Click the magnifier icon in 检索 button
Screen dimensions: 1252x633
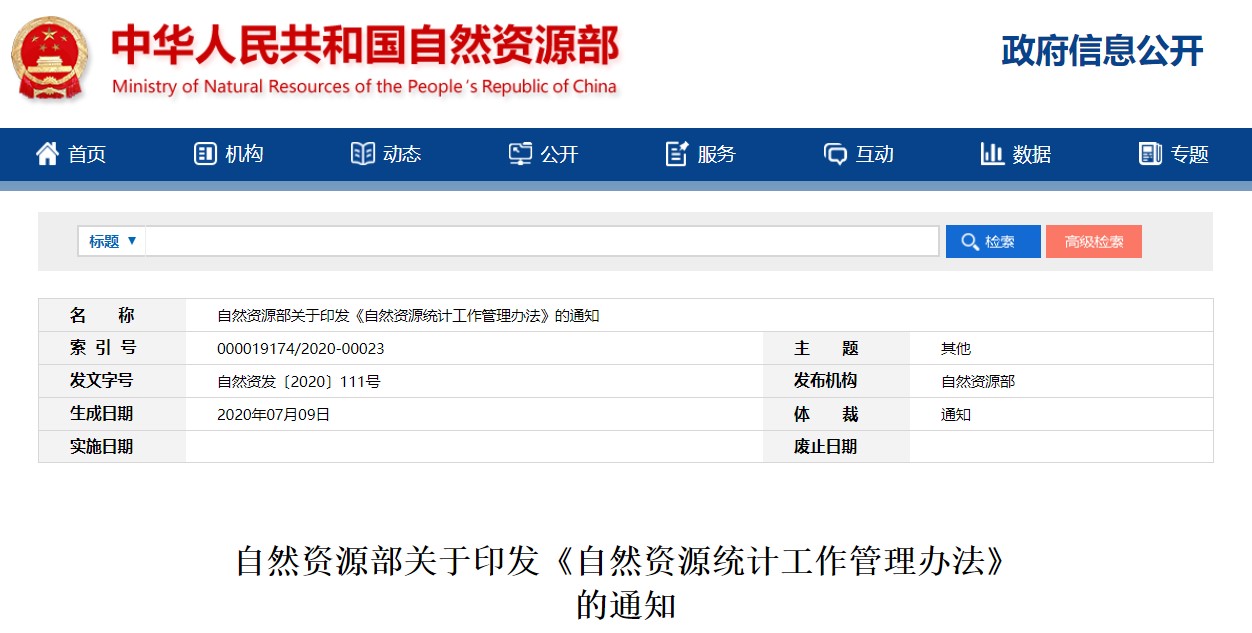tap(969, 242)
